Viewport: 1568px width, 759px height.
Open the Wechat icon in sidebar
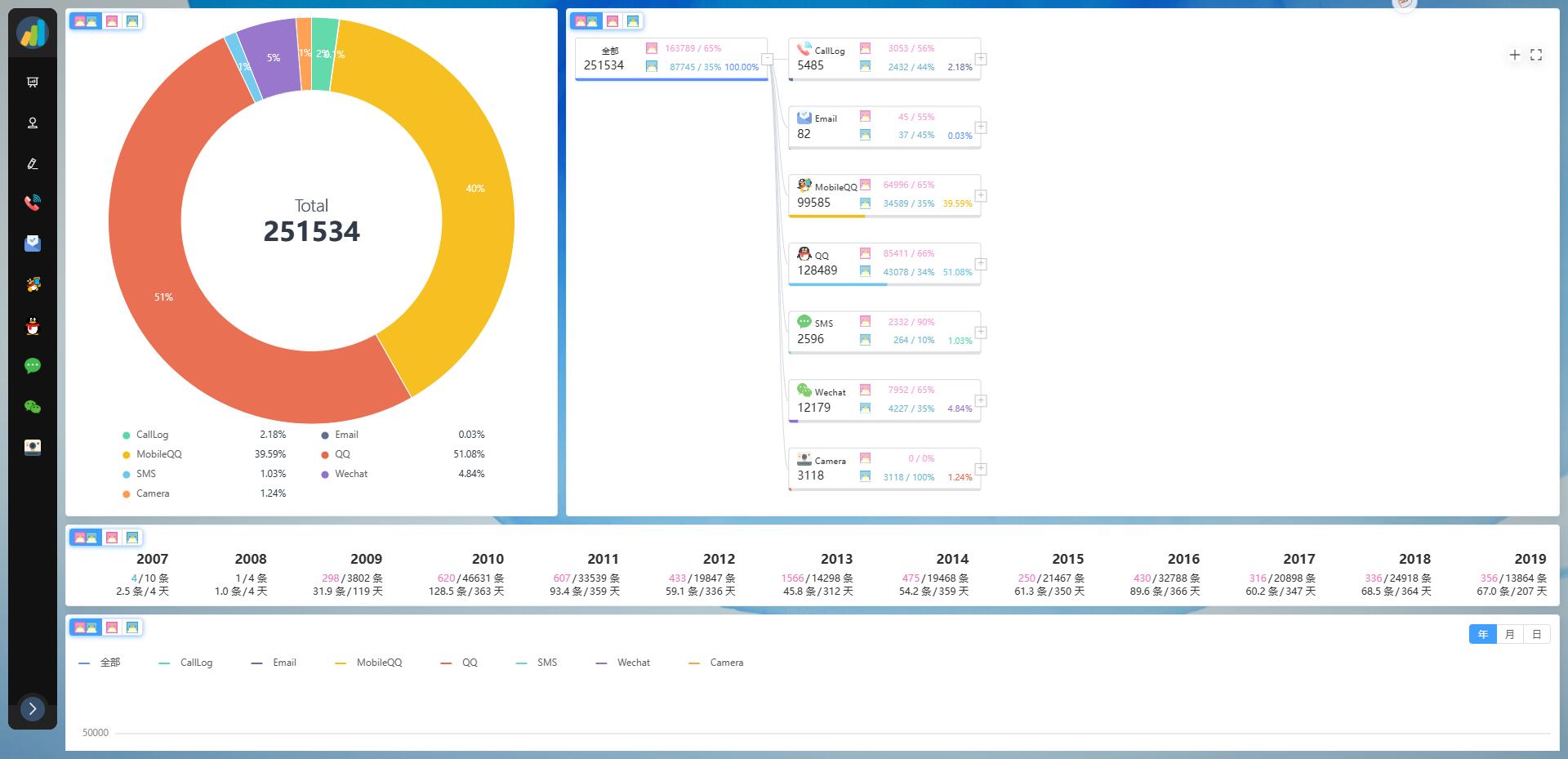[x=33, y=407]
